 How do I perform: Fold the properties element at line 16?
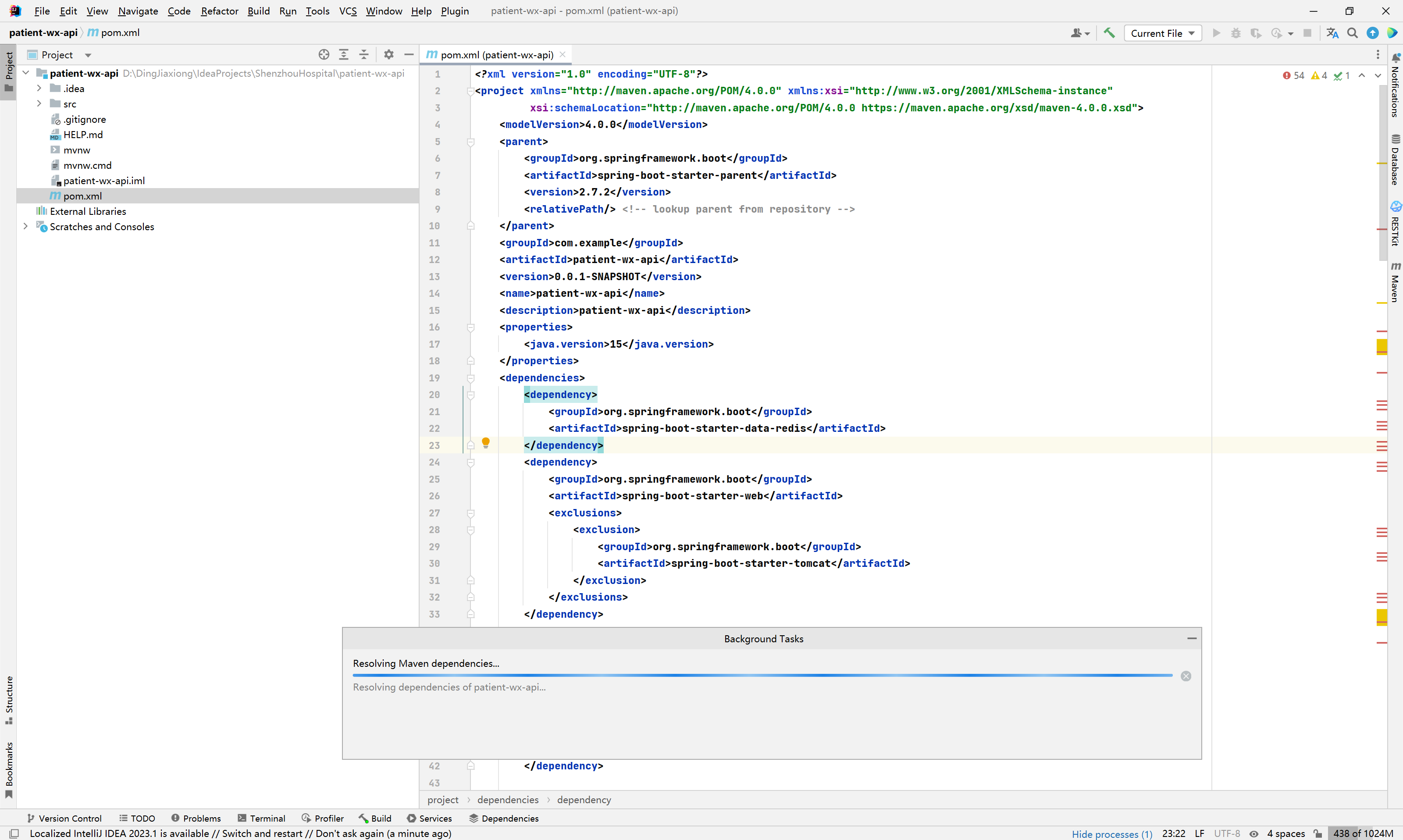(470, 327)
